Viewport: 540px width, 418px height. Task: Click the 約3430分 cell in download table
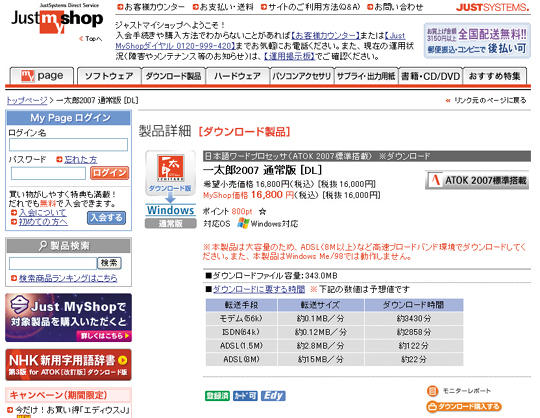click(x=414, y=318)
